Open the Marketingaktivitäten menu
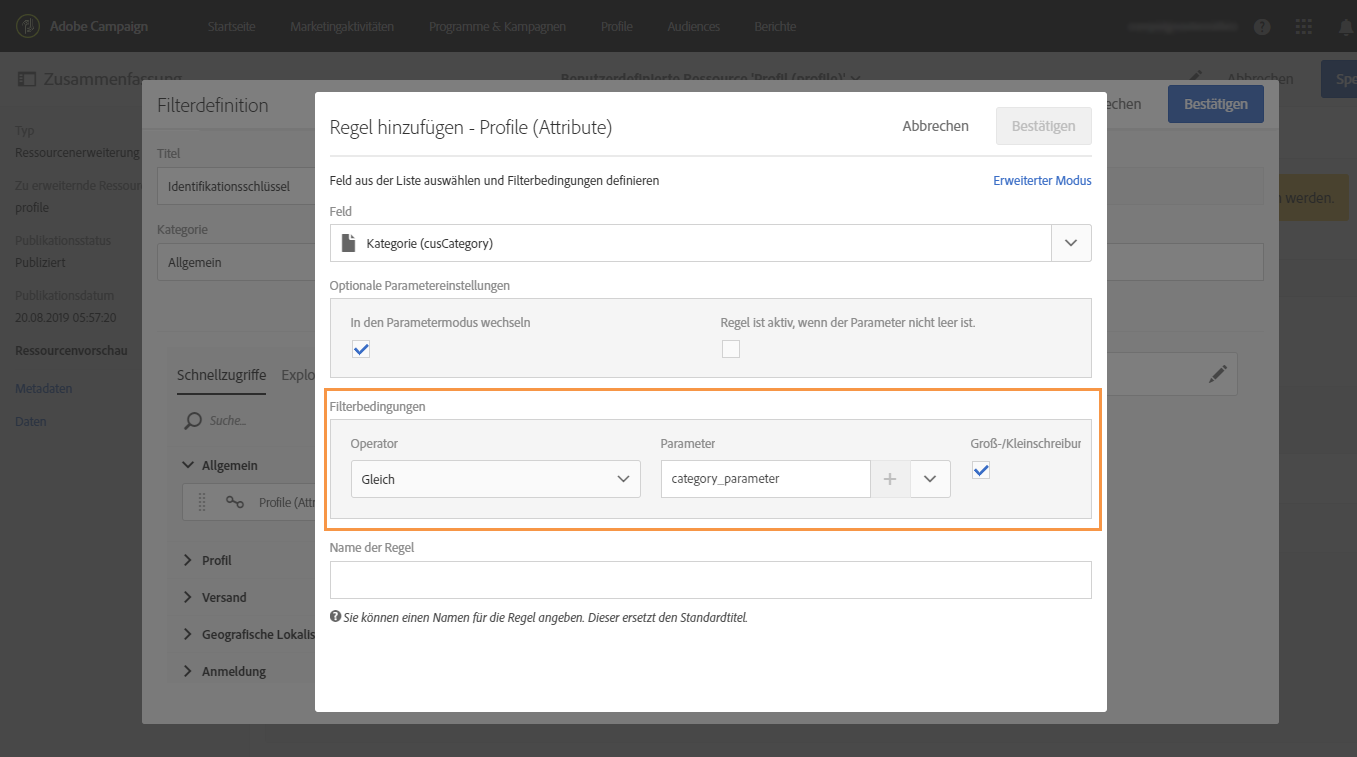This screenshot has width=1357, height=757. (x=342, y=27)
